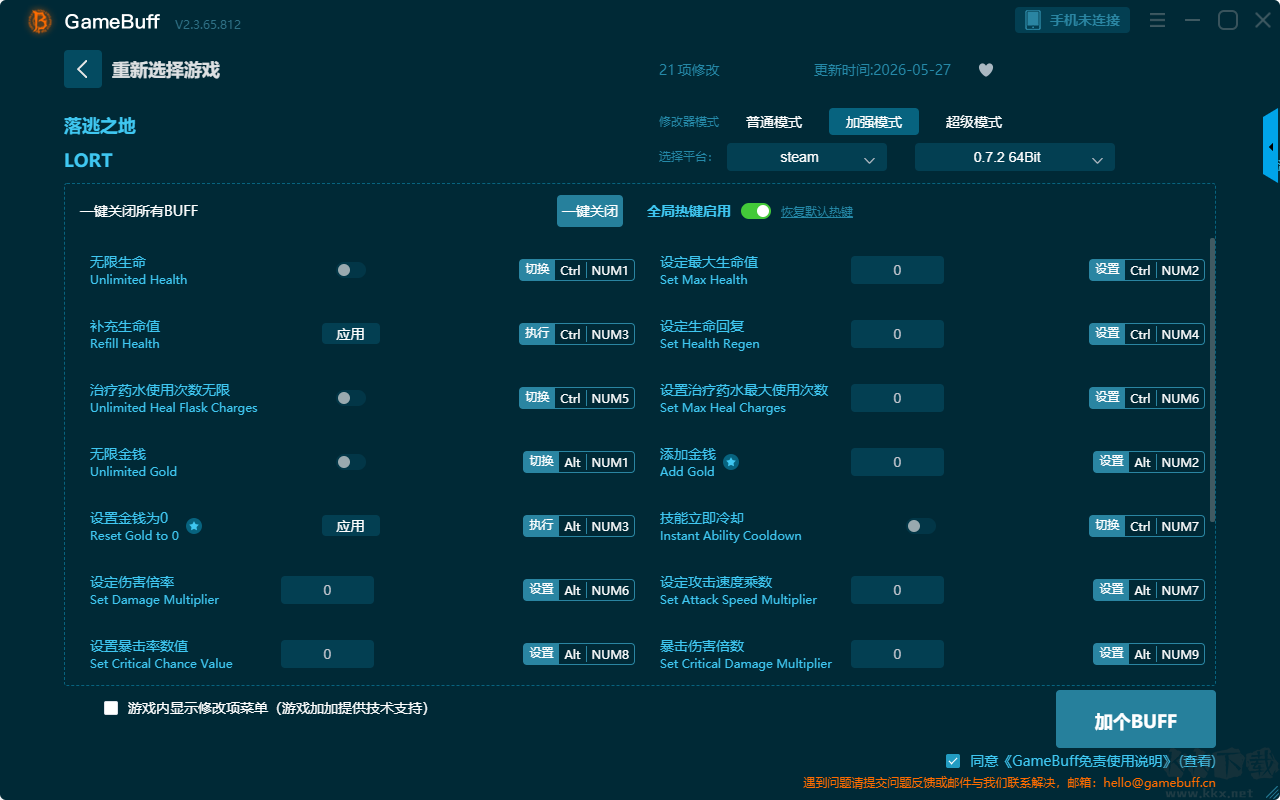1280x800 pixels.
Task: Click the Alt NUM9 hotkey for Critical Damage
Action: [x=1149, y=654]
